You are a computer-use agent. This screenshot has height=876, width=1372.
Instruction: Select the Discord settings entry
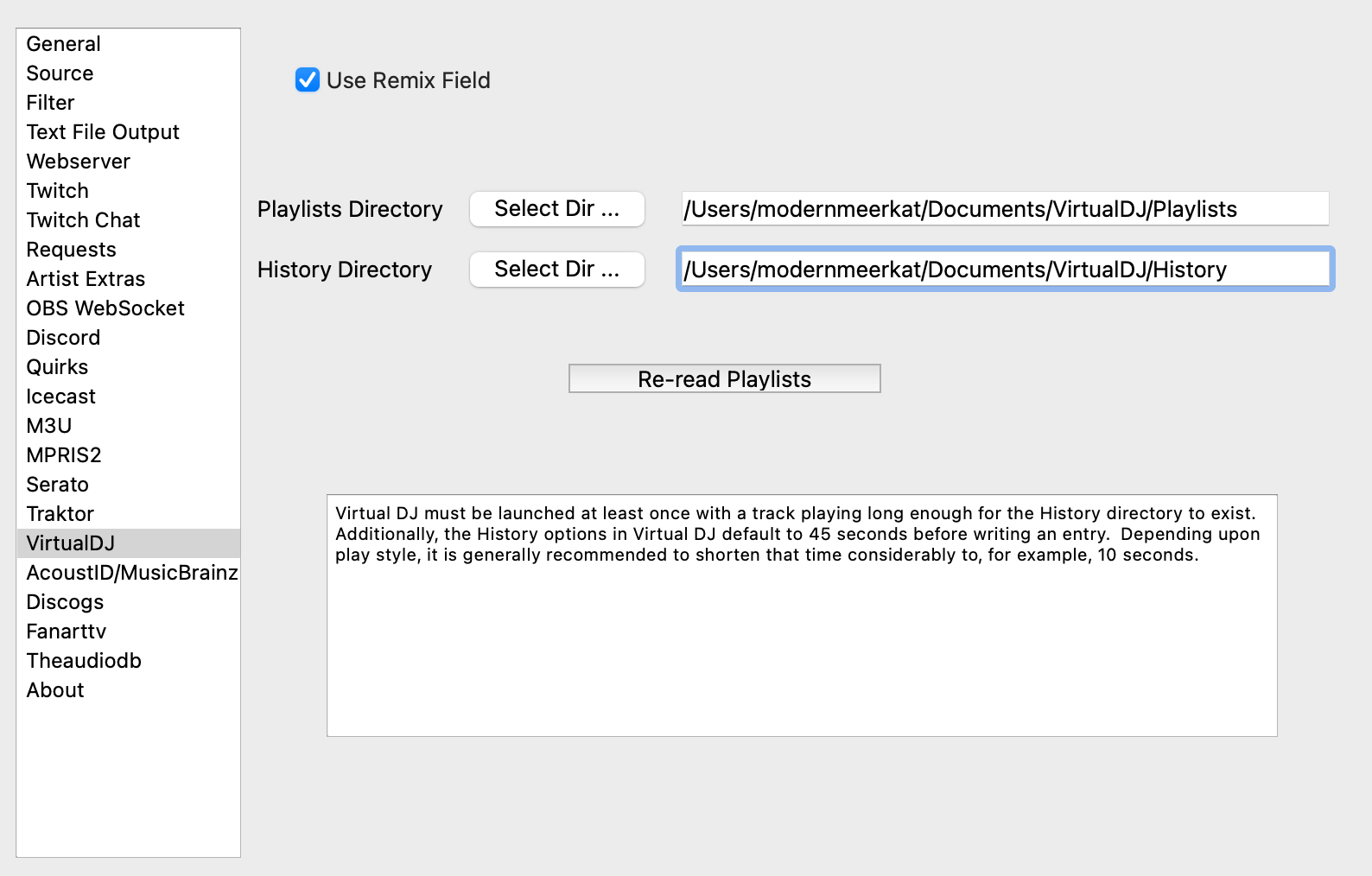click(63, 338)
